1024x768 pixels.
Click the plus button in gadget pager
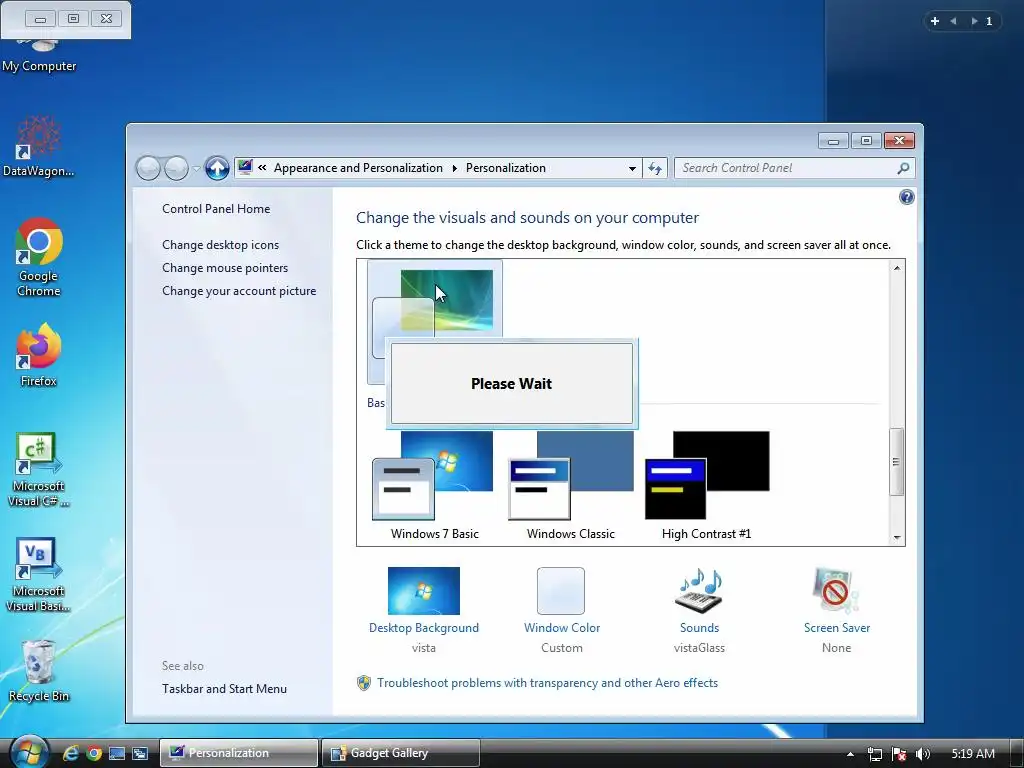click(935, 21)
